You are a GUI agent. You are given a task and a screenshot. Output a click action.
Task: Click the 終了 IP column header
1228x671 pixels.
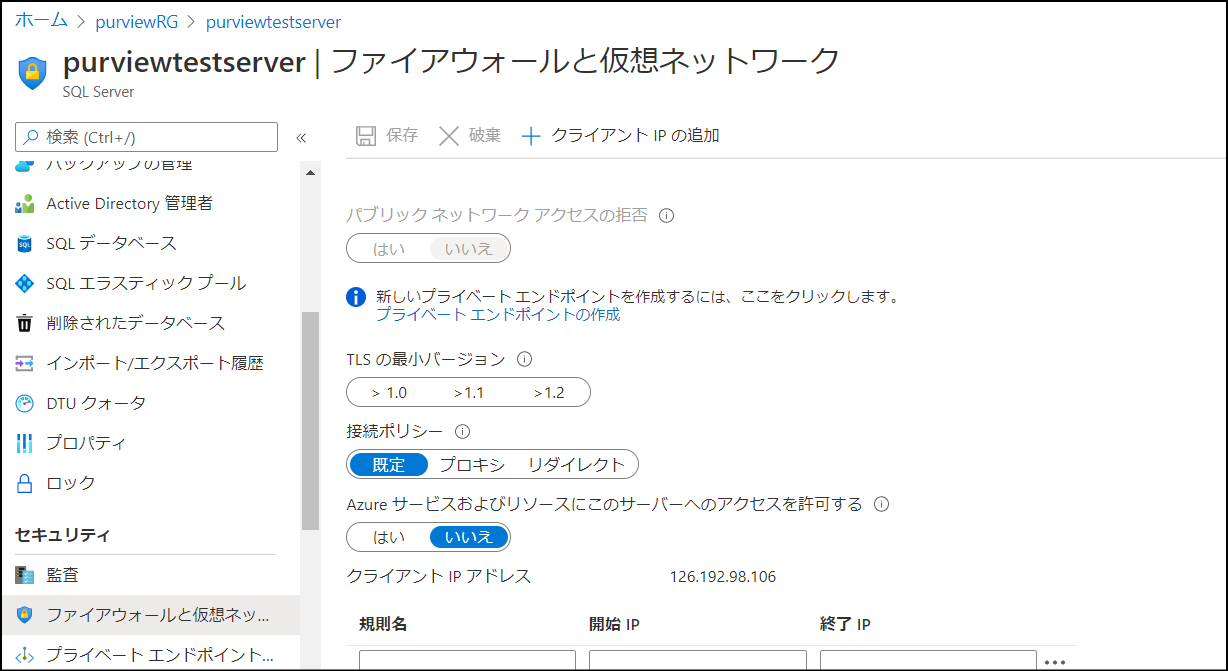pyautogui.click(x=845, y=625)
